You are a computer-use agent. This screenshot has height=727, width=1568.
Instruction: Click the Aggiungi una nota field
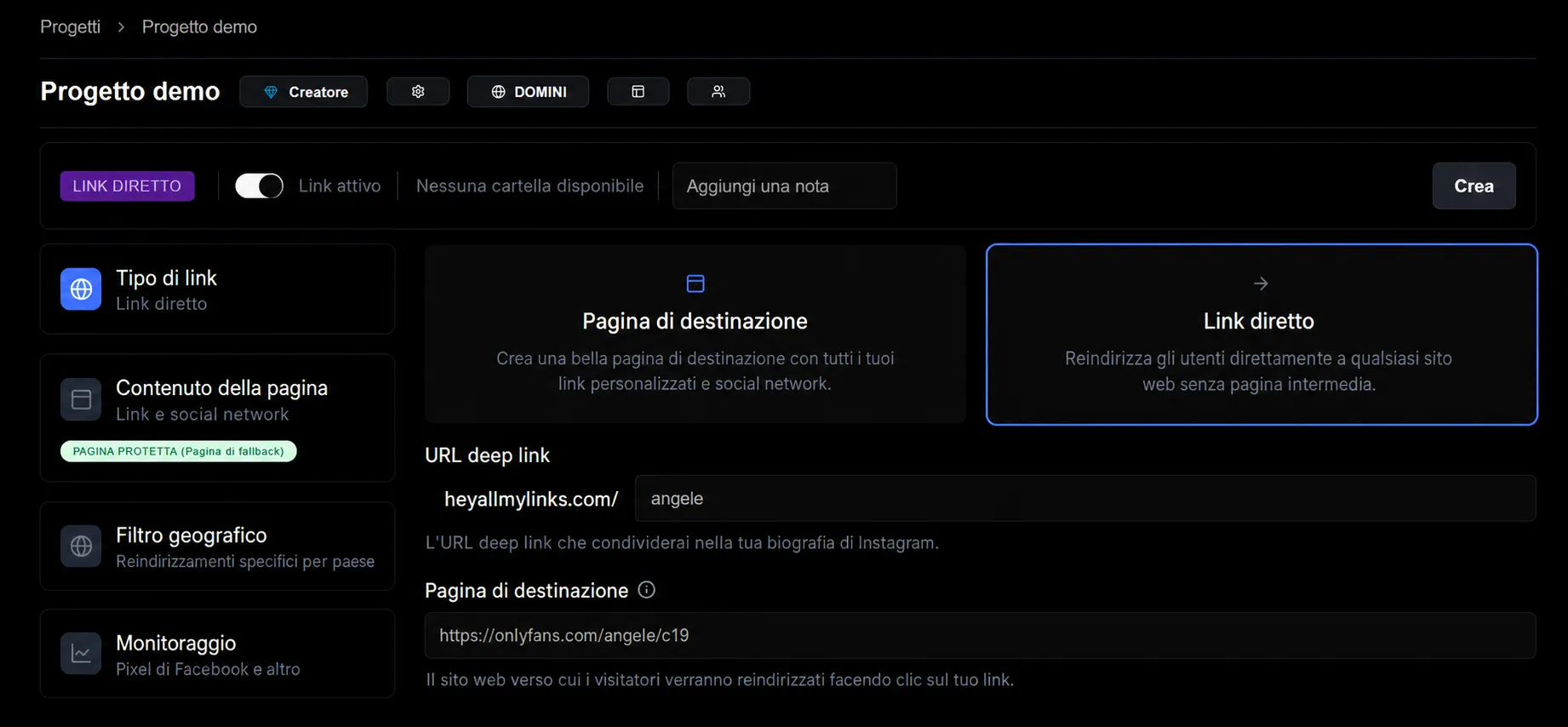click(784, 186)
